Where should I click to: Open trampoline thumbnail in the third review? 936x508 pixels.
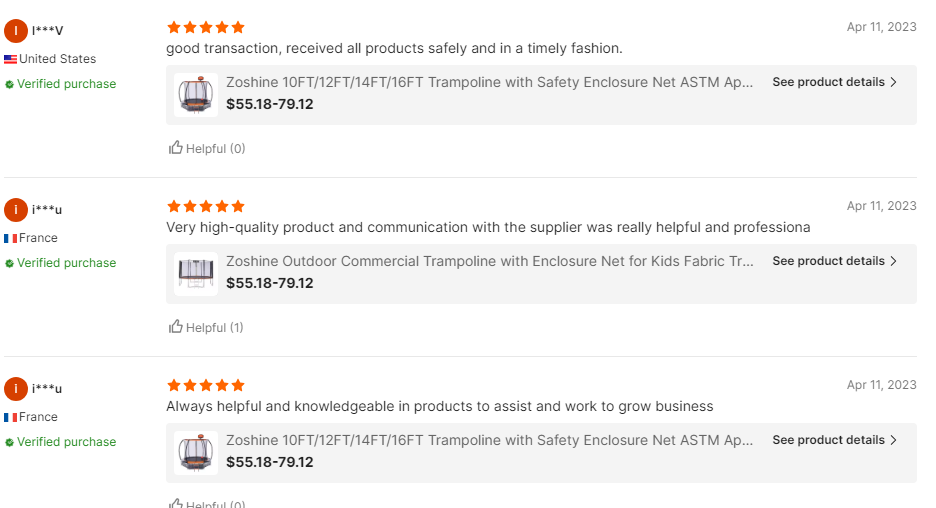tap(196, 453)
